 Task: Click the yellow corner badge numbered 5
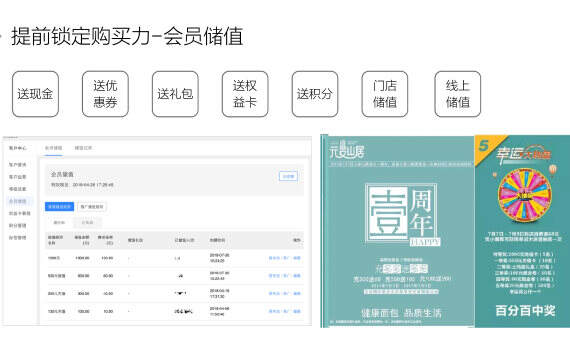(x=487, y=147)
